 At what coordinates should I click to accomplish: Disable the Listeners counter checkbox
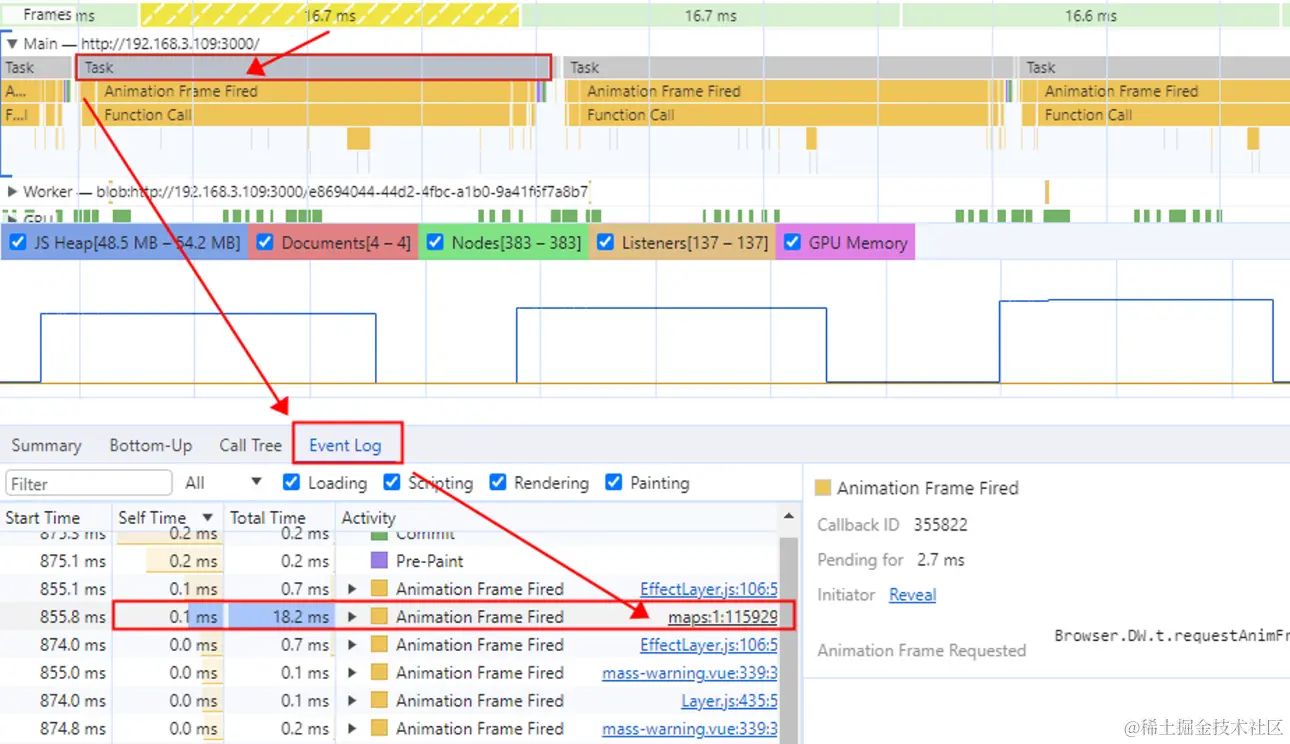pos(605,242)
